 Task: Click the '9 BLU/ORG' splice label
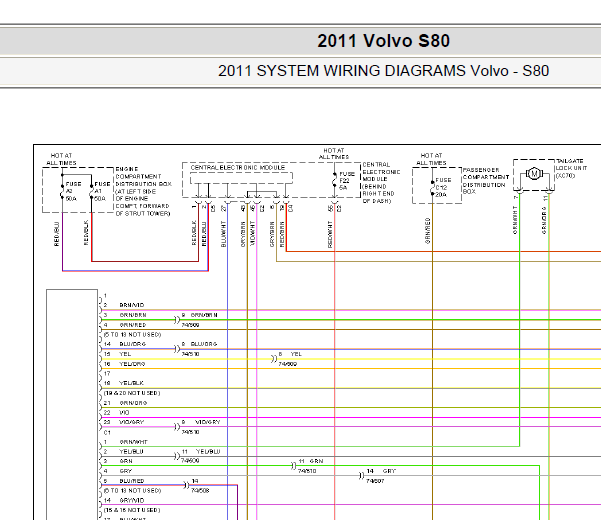199,344
